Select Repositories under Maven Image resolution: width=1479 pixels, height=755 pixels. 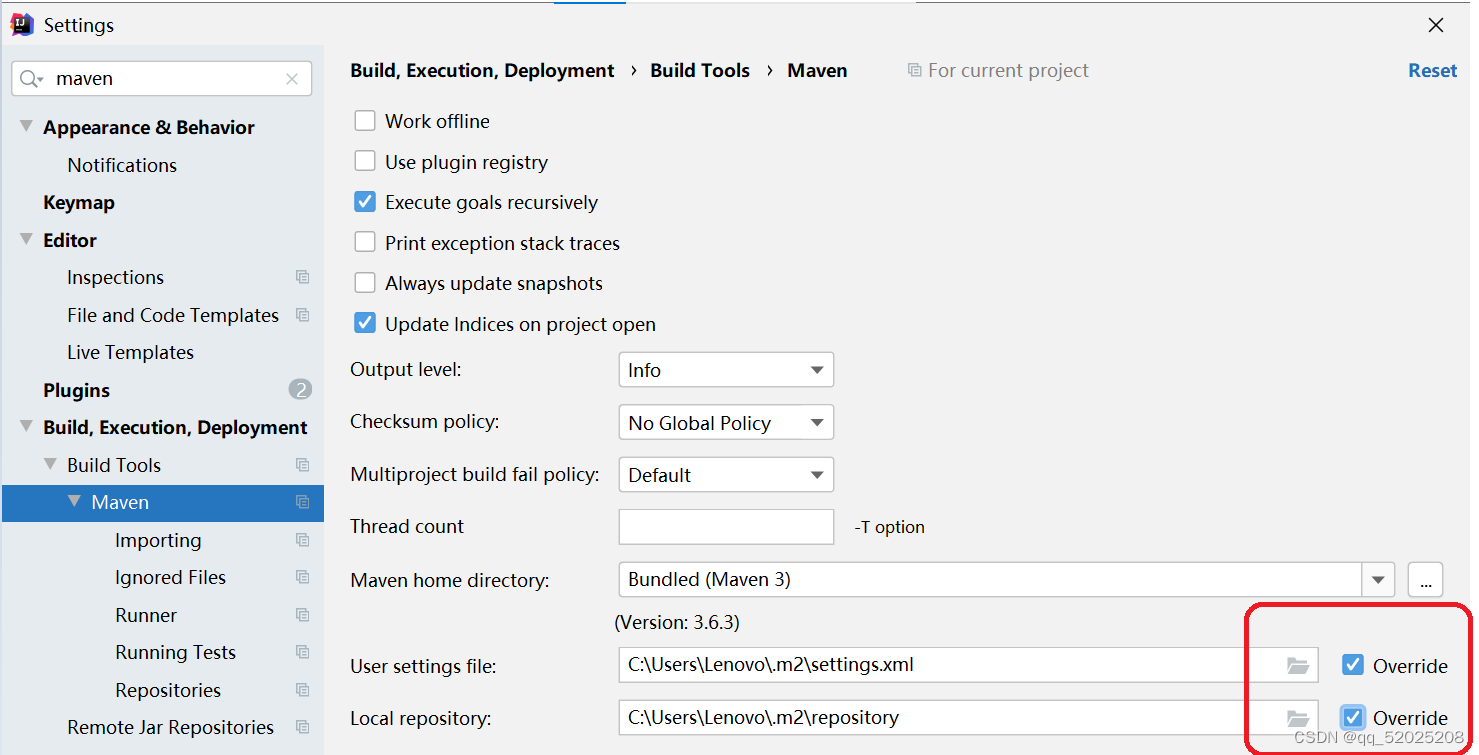click(168, 690)
